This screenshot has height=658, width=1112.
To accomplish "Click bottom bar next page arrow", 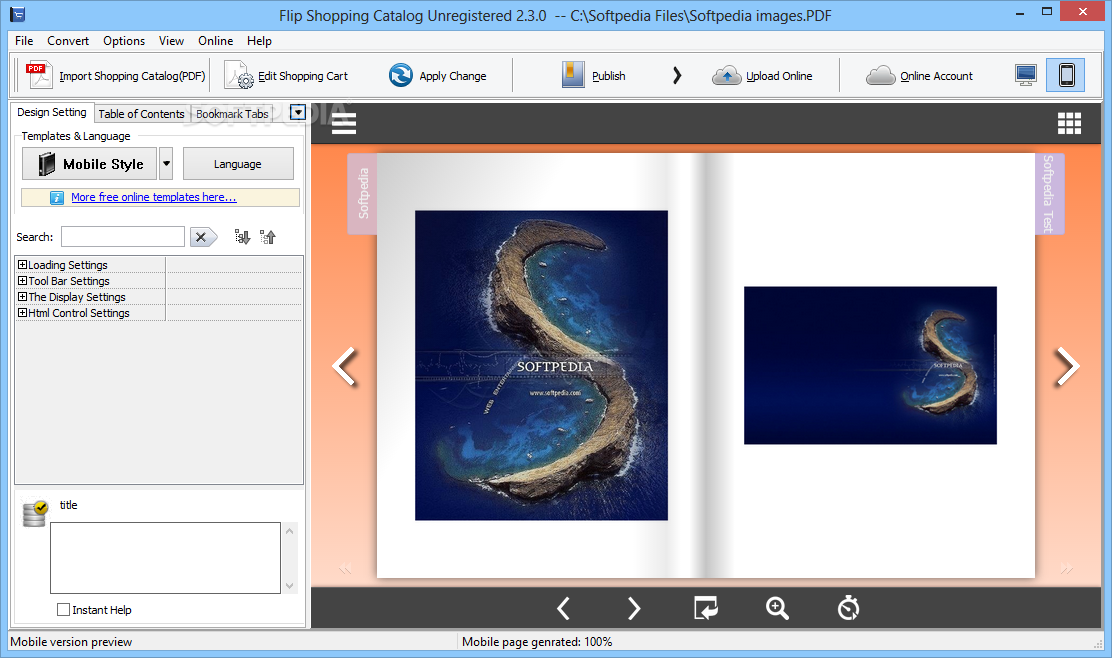I will (634, 608).
